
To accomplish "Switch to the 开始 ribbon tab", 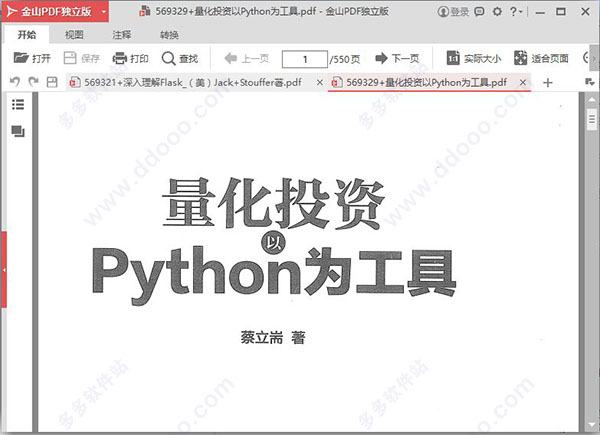I will [x=27, y=35].
